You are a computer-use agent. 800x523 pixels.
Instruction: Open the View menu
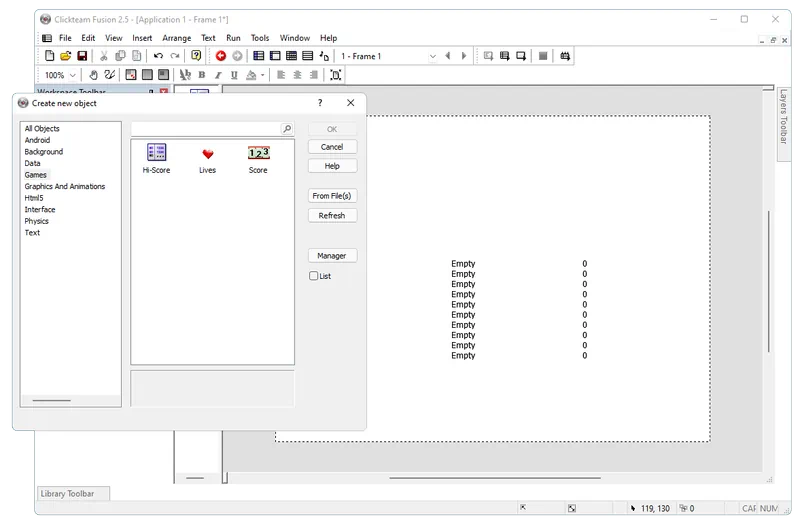point(114,38)
